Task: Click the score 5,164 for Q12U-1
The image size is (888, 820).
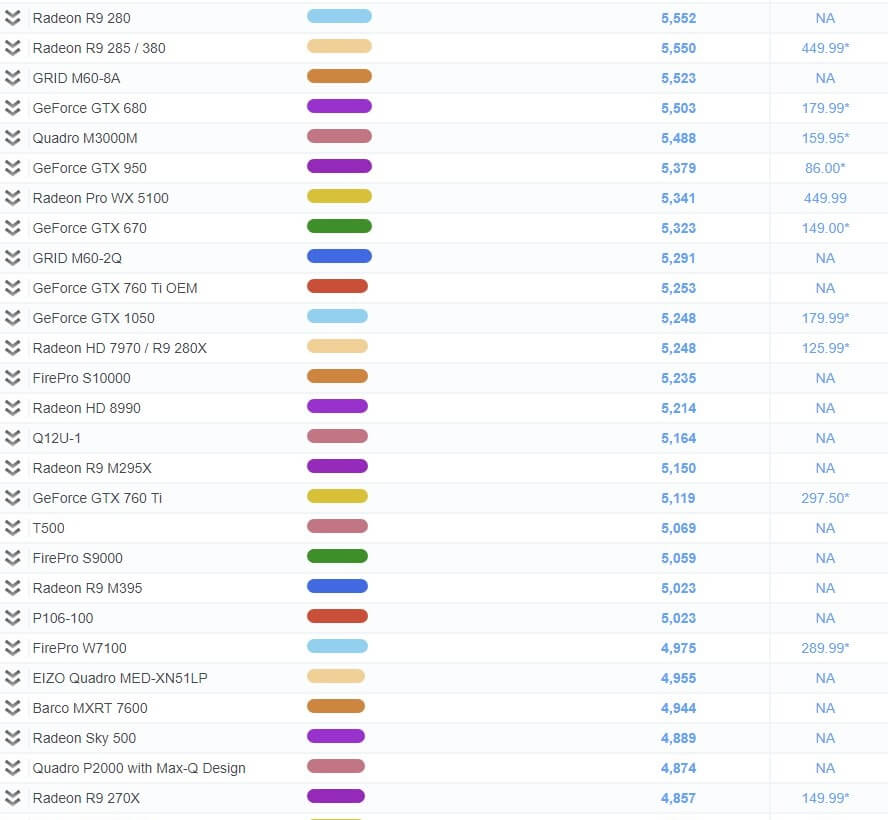Action: pyautogui.click(x=678, y=438)
